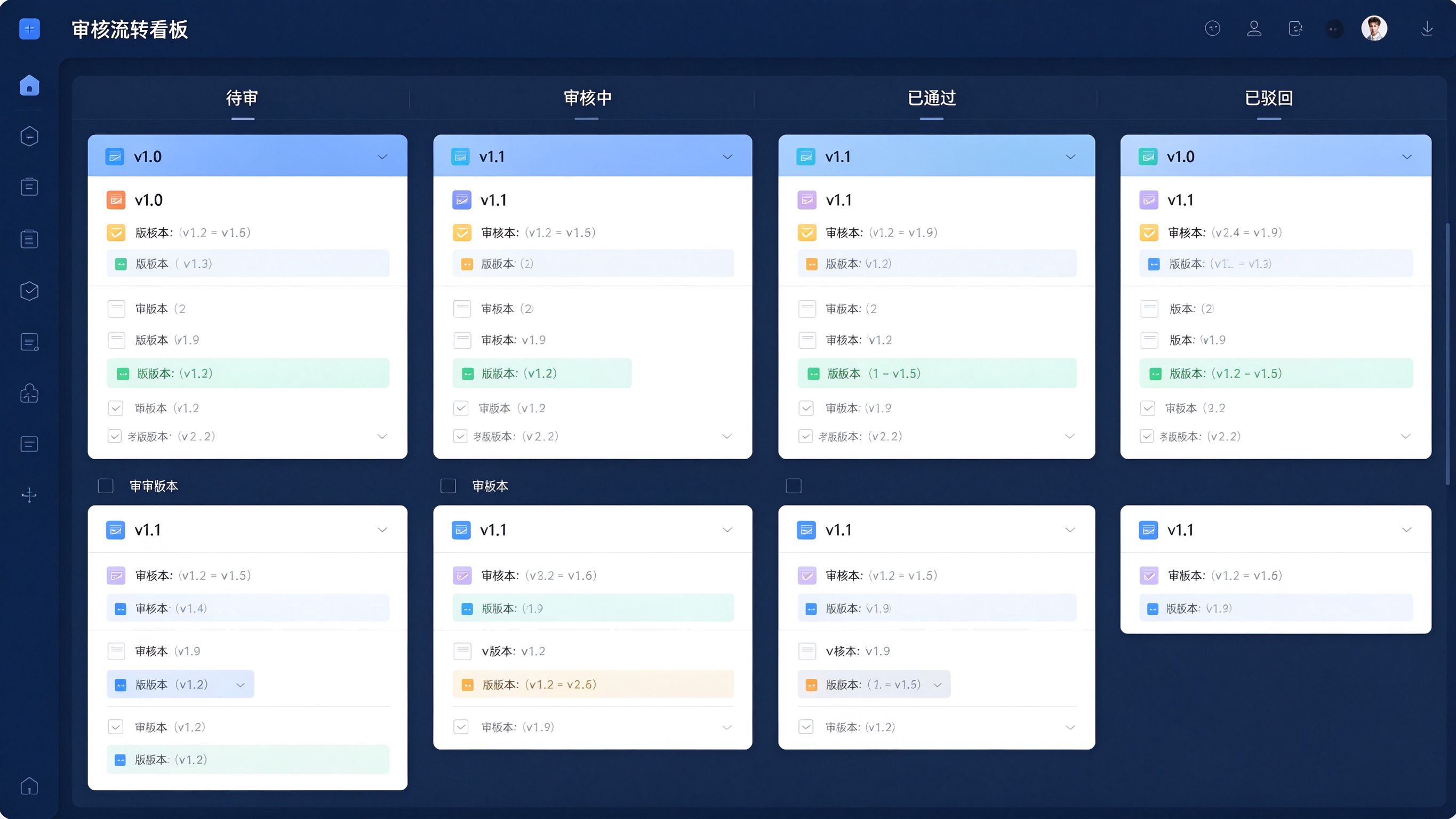Select the hexagon minus sidebar icon
1456x819 pixels.
[x=29, y=136]
